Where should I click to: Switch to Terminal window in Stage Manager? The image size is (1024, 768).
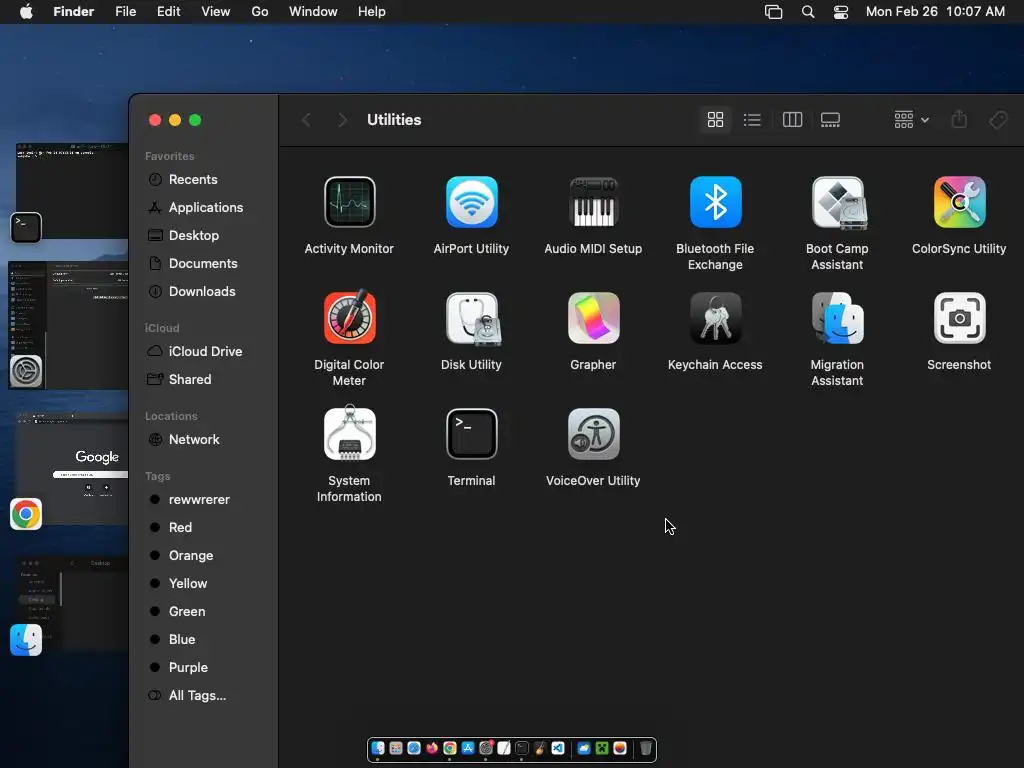click(71, 191)
